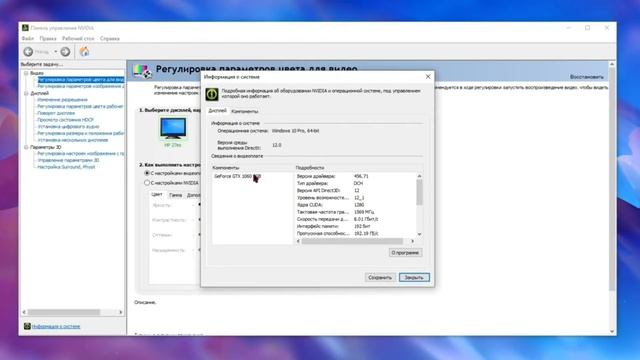This screenshot has height=360, width=640.
Task: Click the NVIDIA logo in the title bar
Action: pos(25,28)
